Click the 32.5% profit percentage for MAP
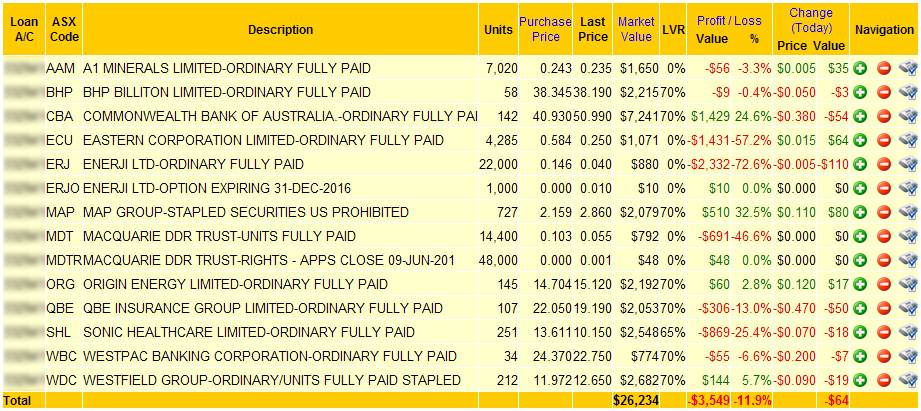This screenshot has height=411, width=921. click(x=754, y=212)
